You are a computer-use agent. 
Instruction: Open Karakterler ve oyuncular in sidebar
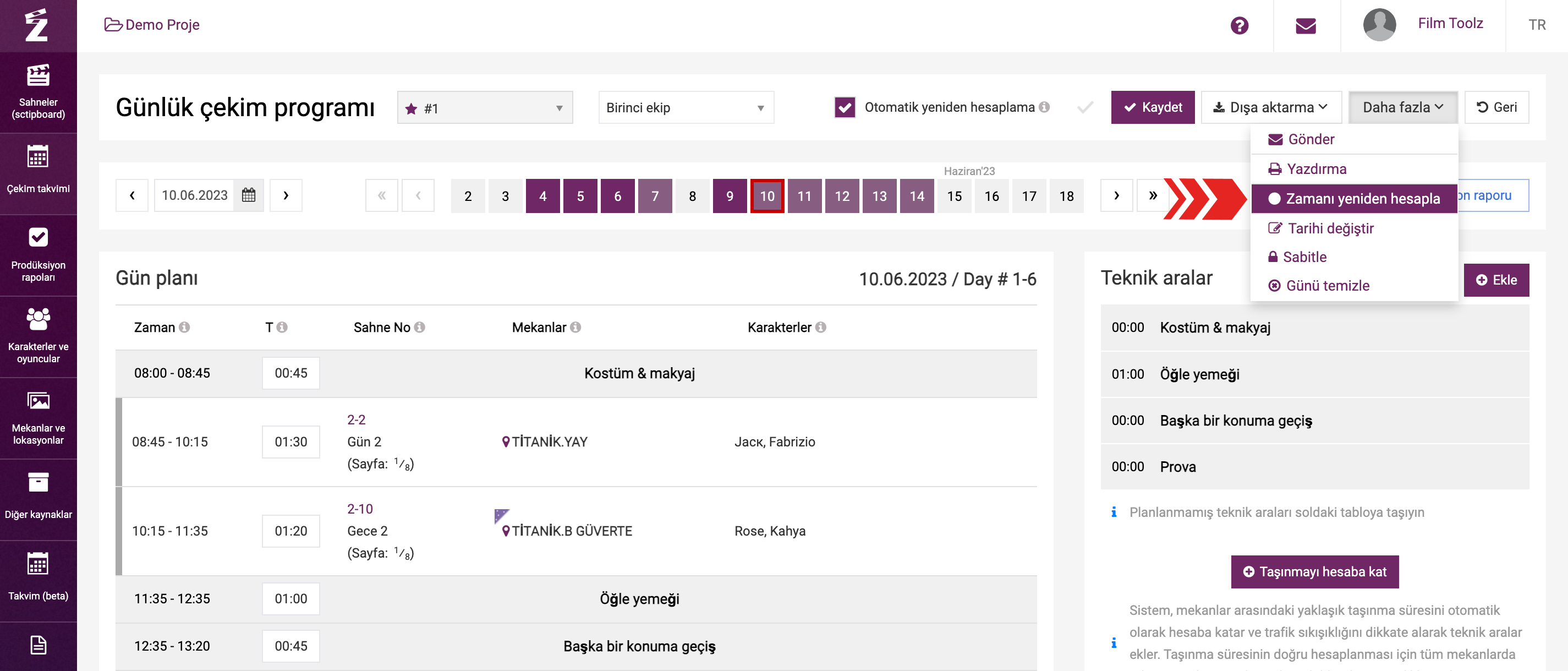pos(39,337)
